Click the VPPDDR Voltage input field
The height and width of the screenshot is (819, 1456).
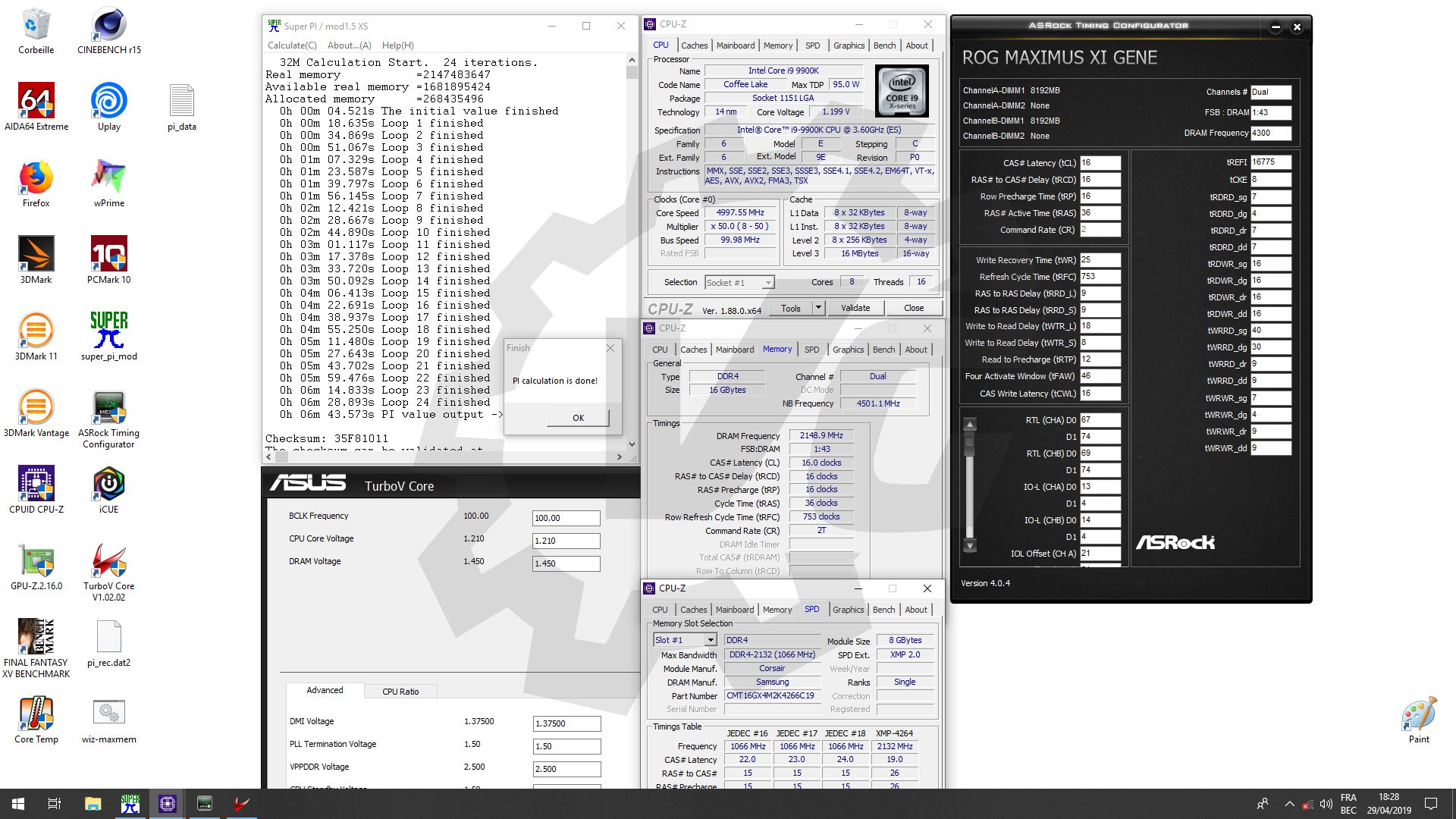tap(566, 769)
